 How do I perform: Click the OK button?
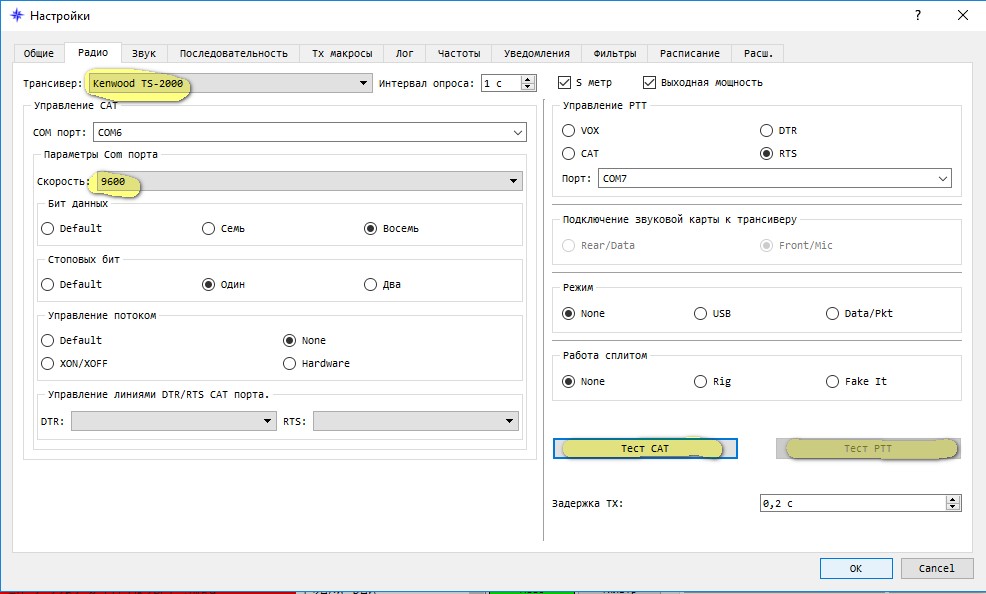coord(855,568)
